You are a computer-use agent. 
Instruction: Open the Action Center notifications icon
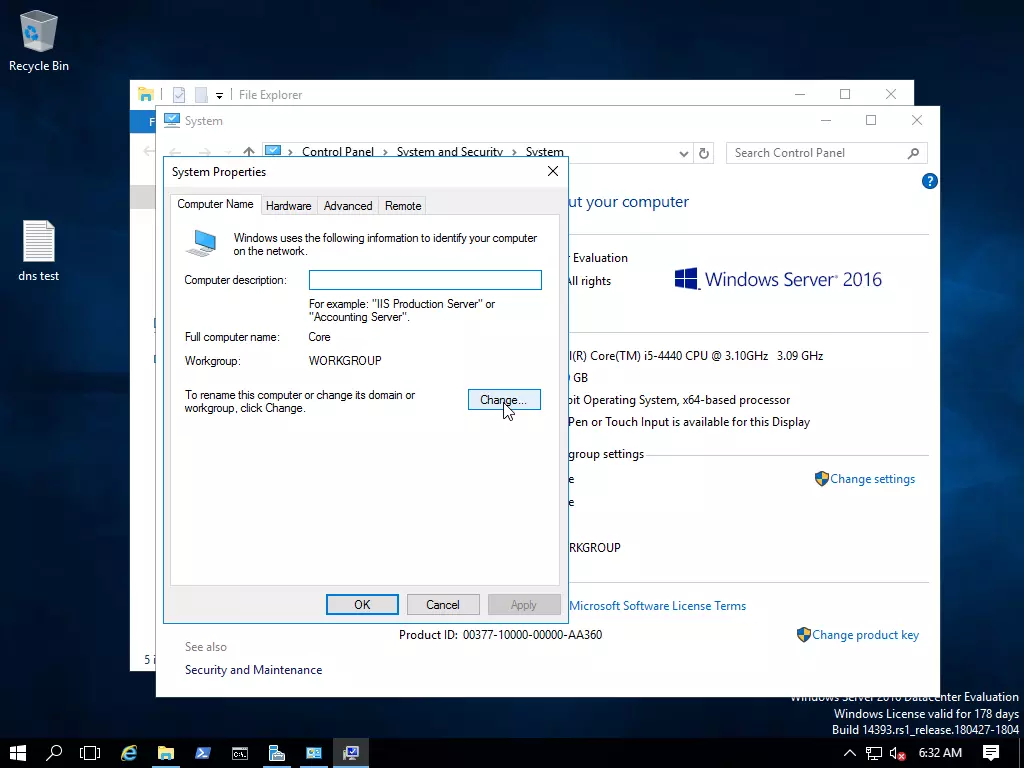991,753
